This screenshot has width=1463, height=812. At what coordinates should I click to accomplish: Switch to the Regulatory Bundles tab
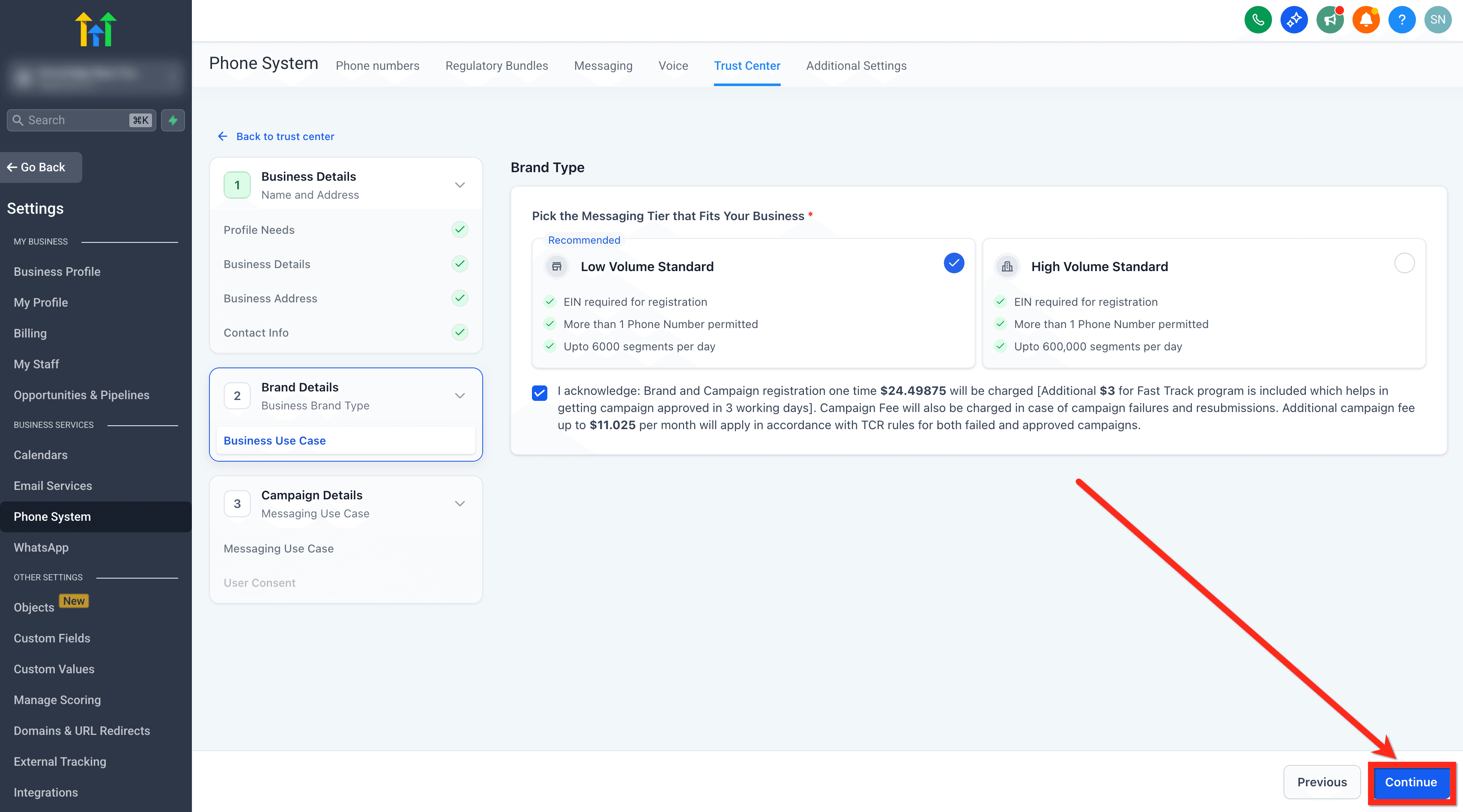[496, 66]
